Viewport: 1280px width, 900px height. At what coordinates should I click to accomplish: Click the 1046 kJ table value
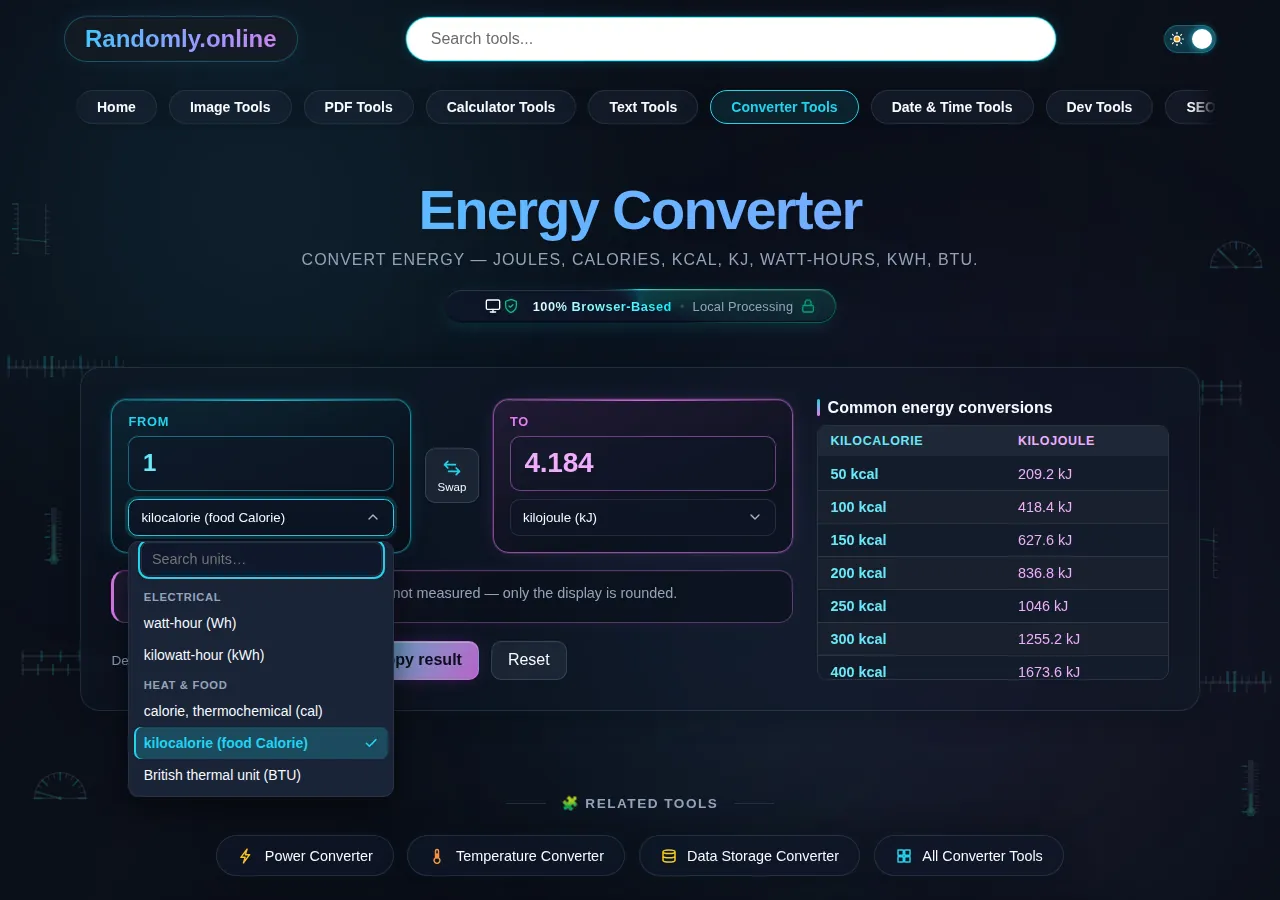[x=1043, y=606]
